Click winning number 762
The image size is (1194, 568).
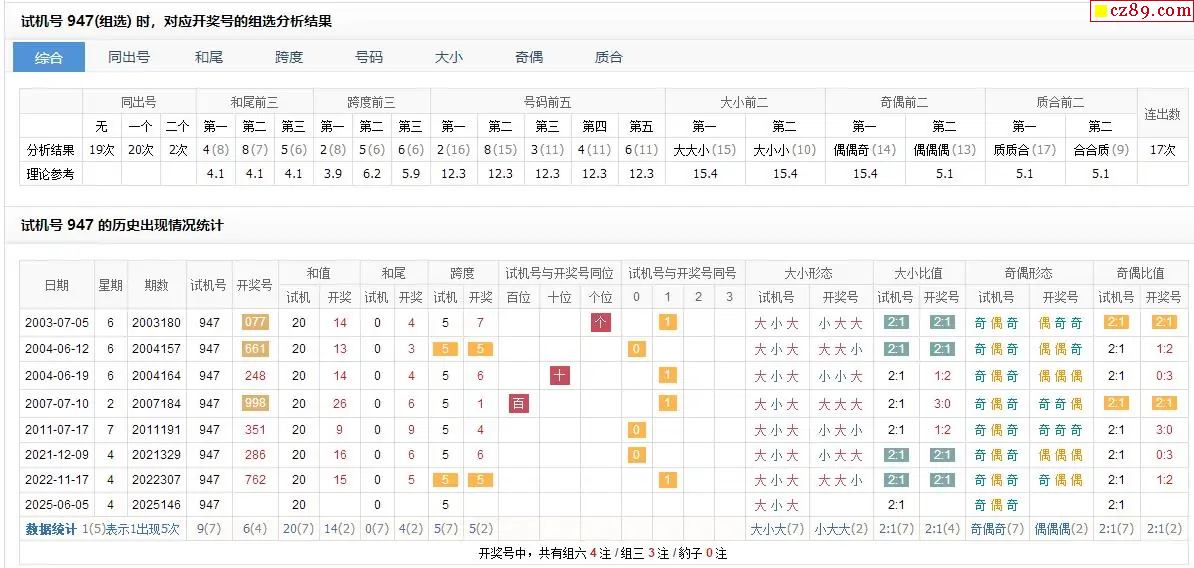pos(255,480)
